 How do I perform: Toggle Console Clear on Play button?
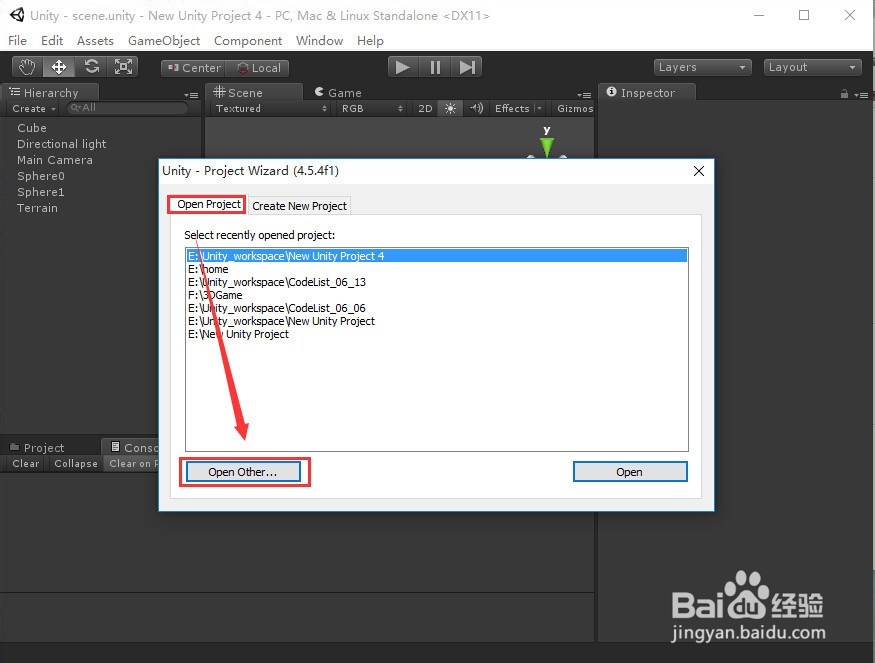tap(132, 464)
